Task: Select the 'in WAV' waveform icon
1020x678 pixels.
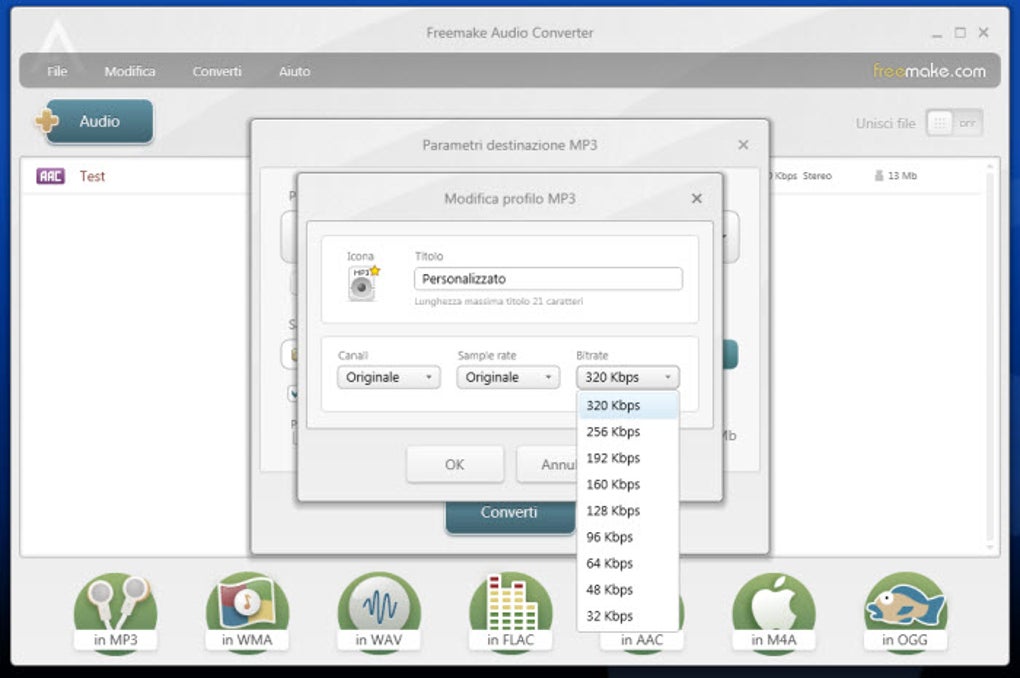Action: (379, 612)
